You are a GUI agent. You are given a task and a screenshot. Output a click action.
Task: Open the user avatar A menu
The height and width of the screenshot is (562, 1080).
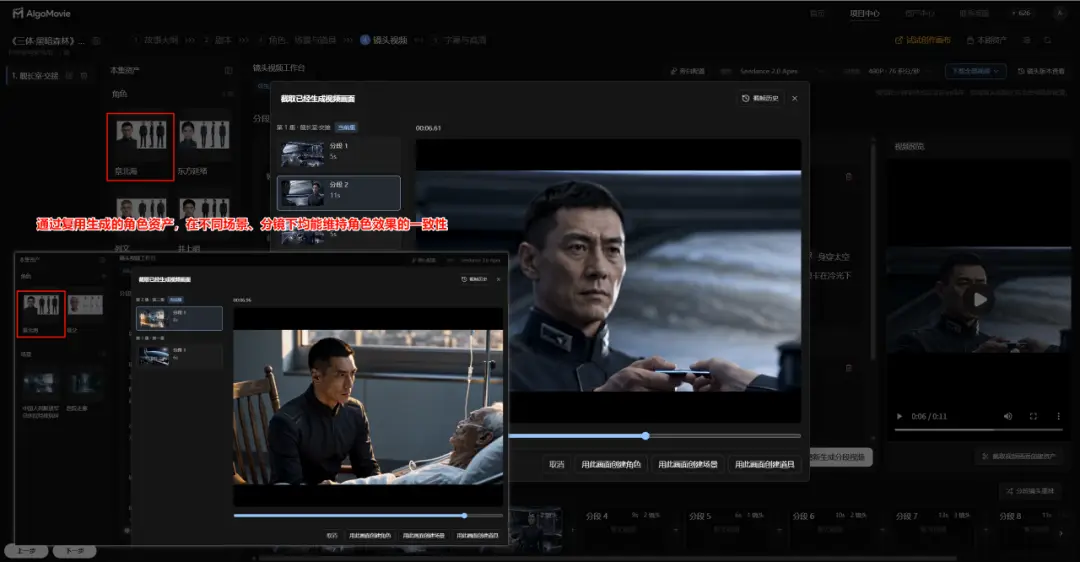point(1059,13)
